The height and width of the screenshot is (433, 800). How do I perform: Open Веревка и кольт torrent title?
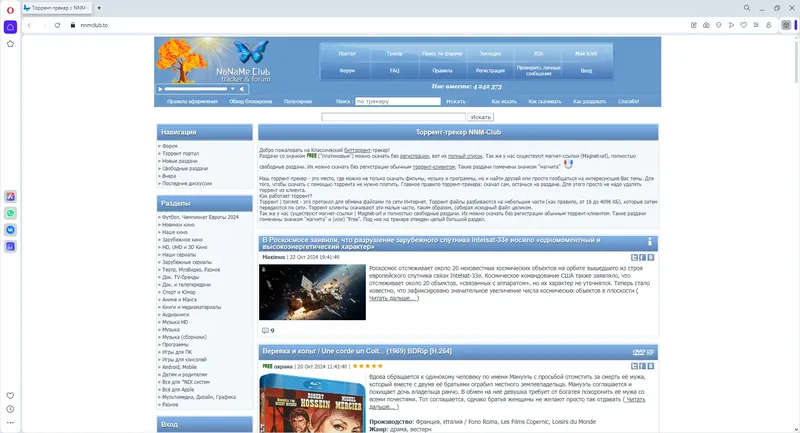357,351
